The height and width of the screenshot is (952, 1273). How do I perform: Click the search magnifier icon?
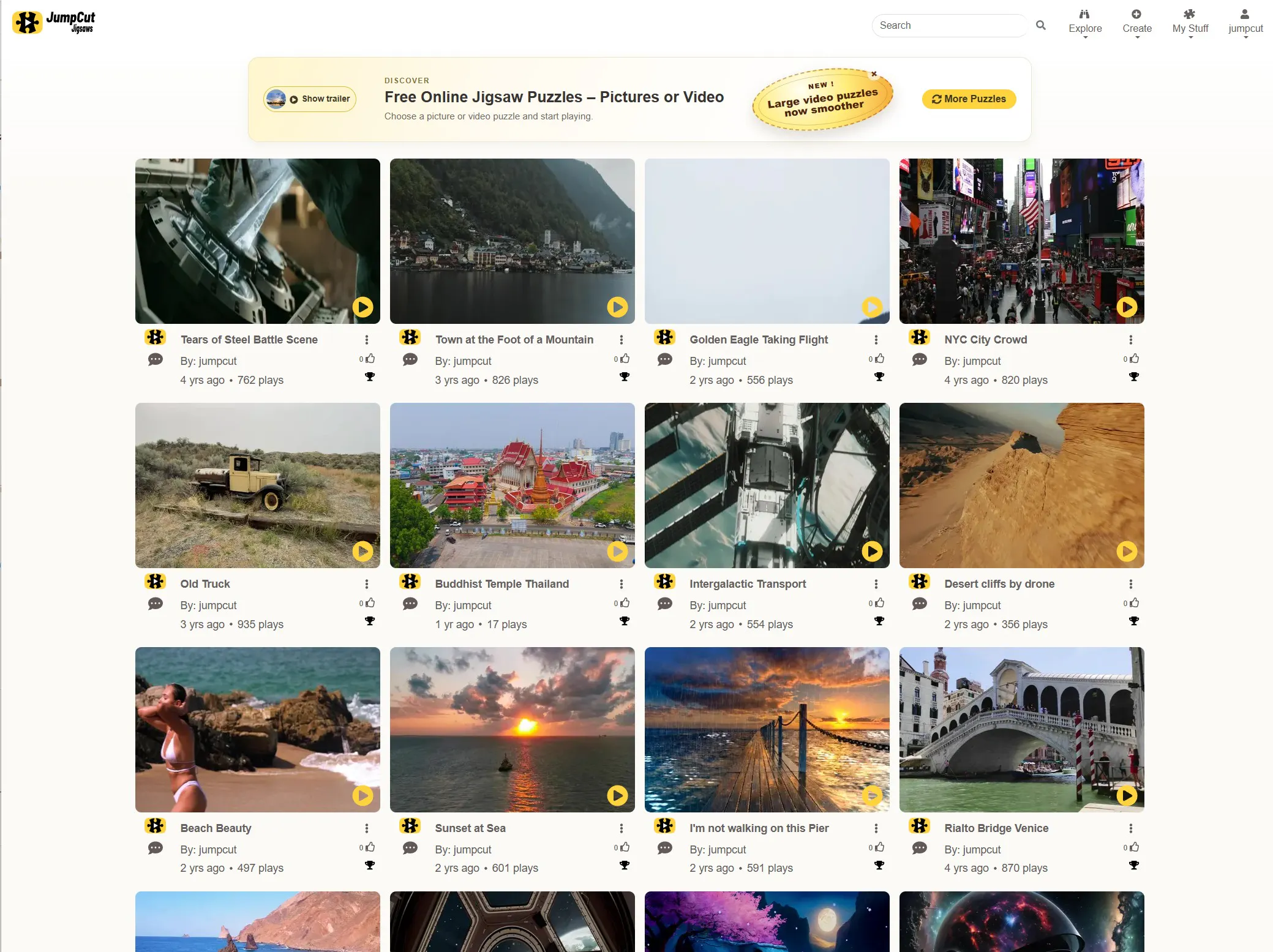click(1040, 25)
